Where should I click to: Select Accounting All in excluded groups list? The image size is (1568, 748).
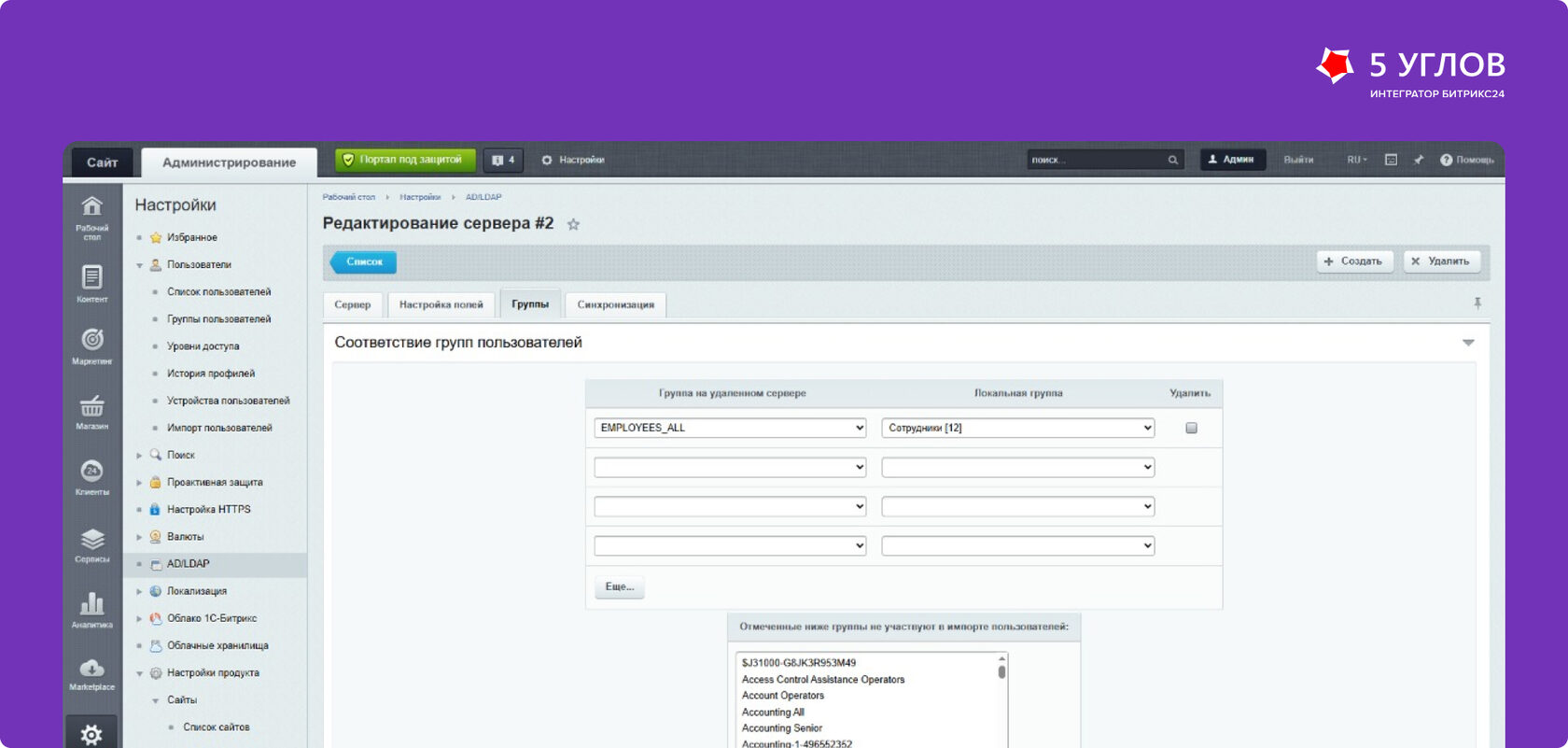(772, 712)
